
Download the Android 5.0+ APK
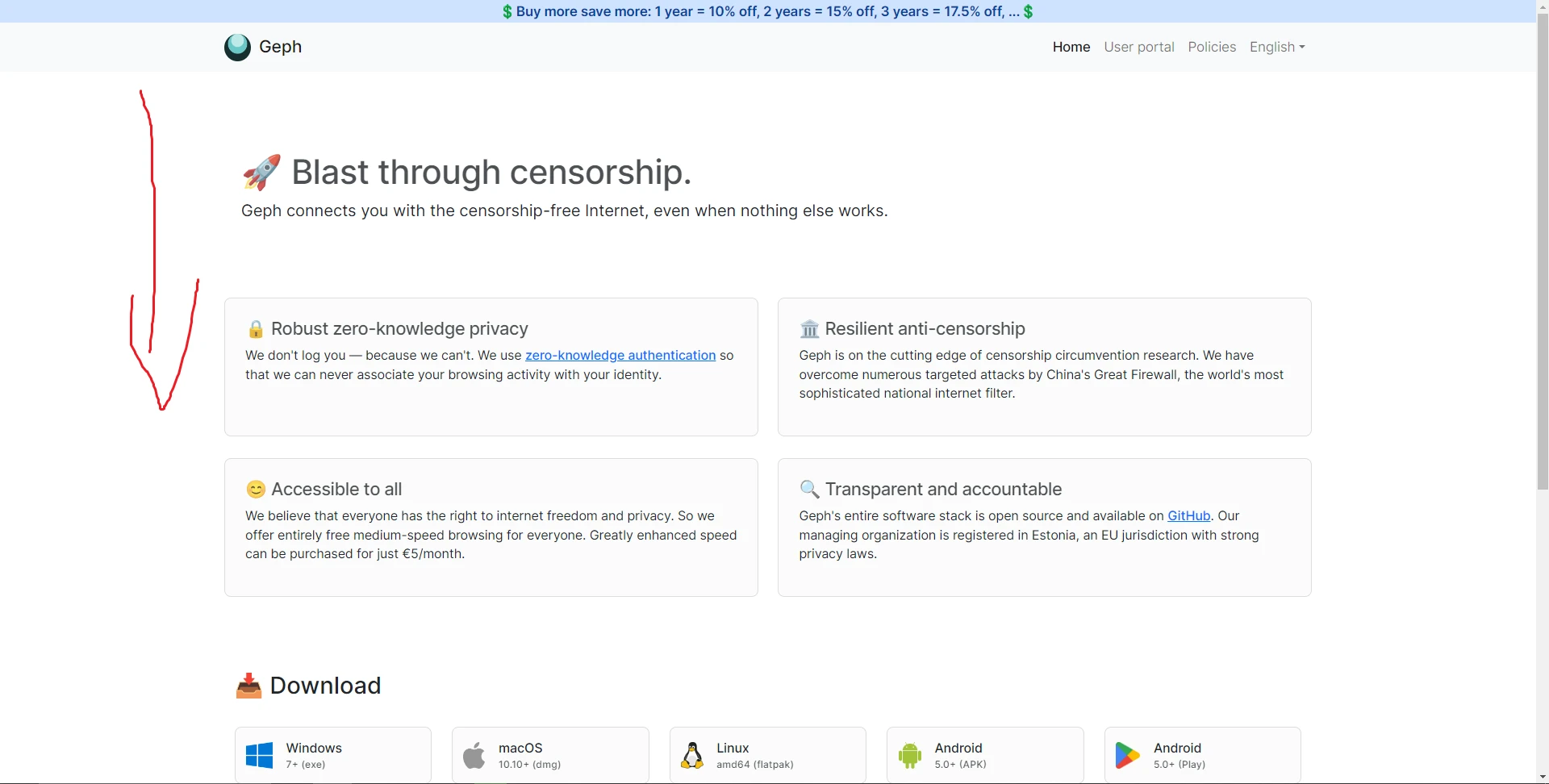pyautogui.click(x=985, y=755)
